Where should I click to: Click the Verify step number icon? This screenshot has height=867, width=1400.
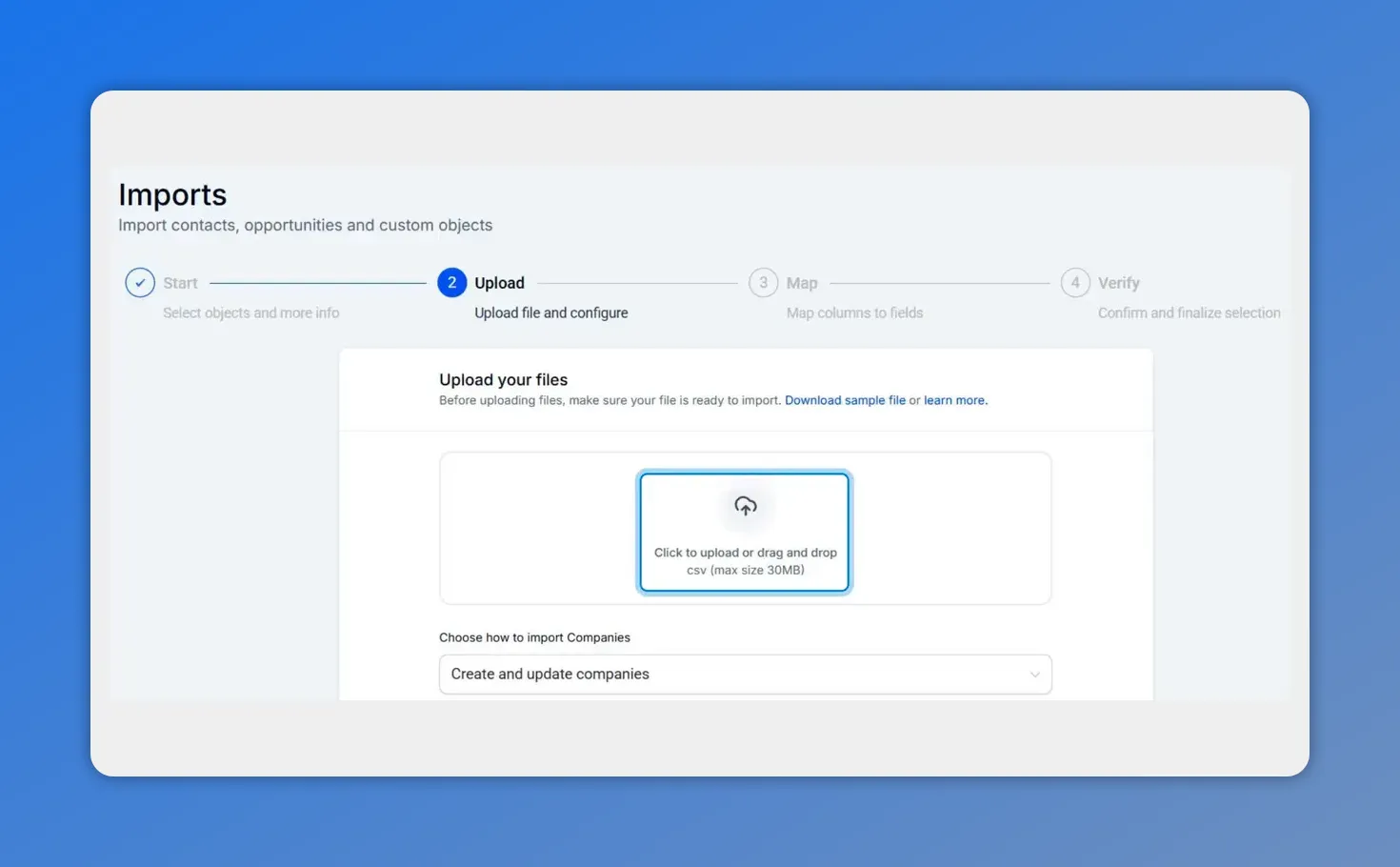click(x=1074, y=282)
